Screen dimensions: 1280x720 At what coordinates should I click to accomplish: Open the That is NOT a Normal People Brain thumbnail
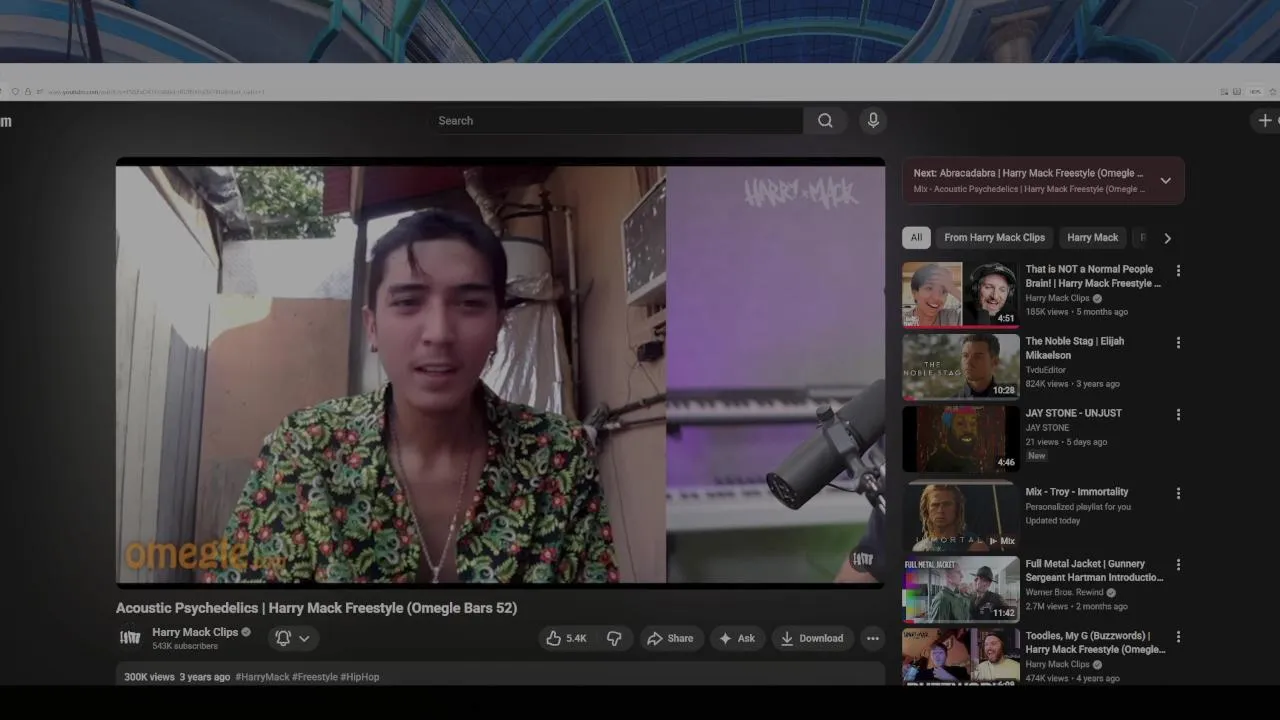(961, 295)
